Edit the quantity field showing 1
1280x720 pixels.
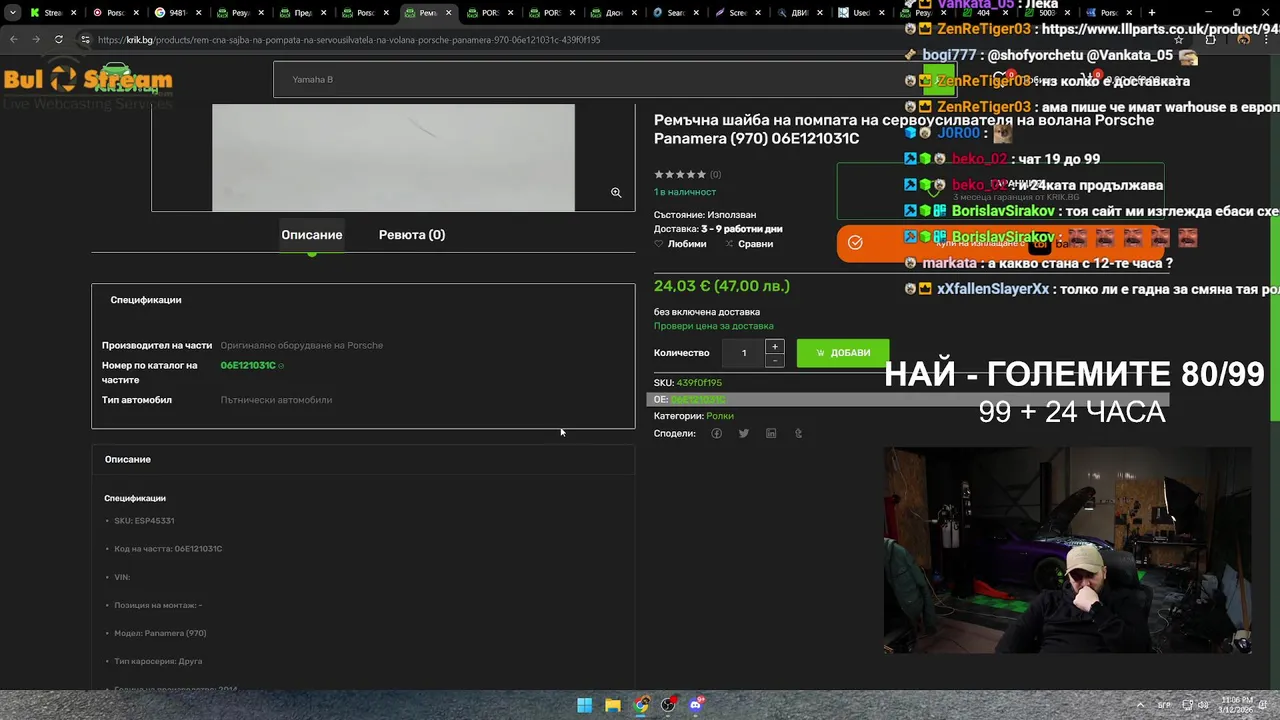pos(744,353)
